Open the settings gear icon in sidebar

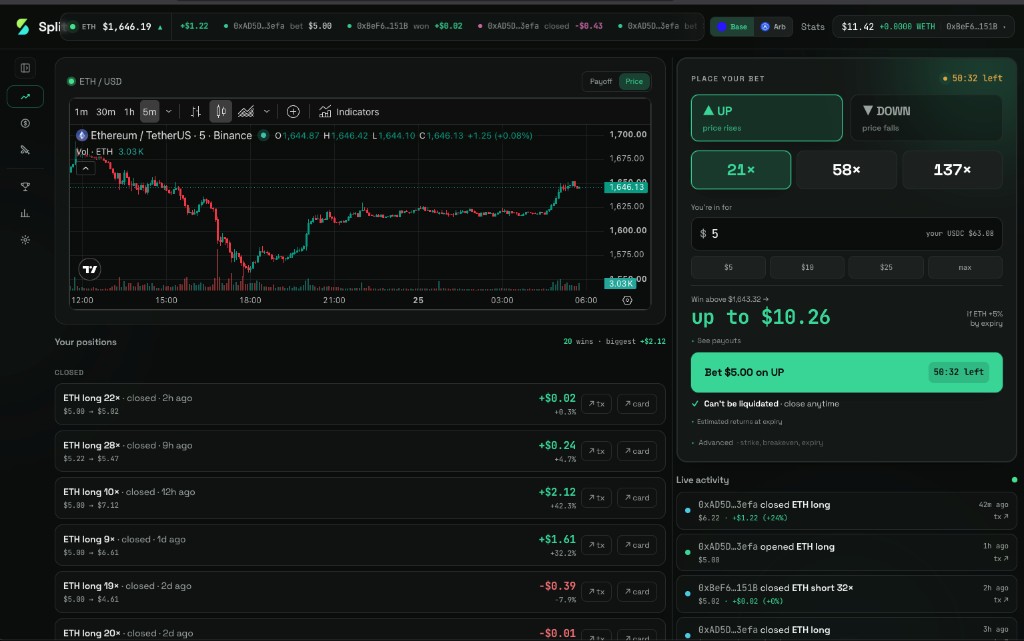[25, 240]
